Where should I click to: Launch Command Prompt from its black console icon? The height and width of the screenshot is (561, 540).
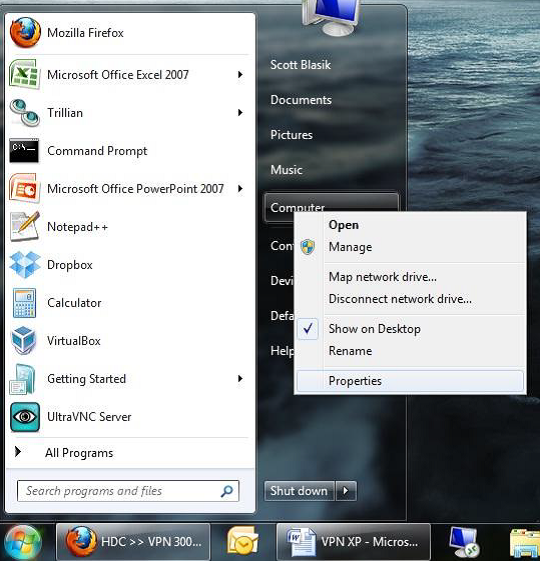24,150
